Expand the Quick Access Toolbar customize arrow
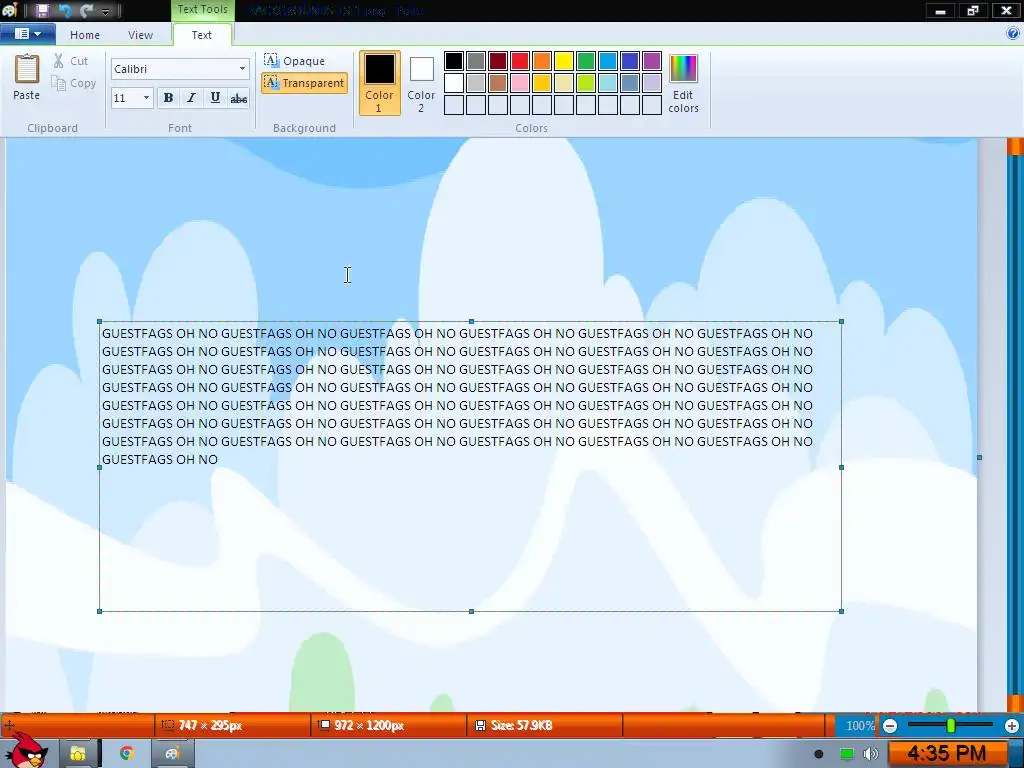The height and width of the screenshot is (768, 1024). [105, 11]
